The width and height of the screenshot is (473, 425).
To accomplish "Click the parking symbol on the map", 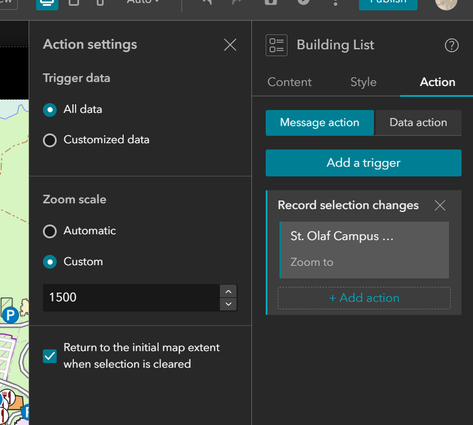I will [10, 315].
